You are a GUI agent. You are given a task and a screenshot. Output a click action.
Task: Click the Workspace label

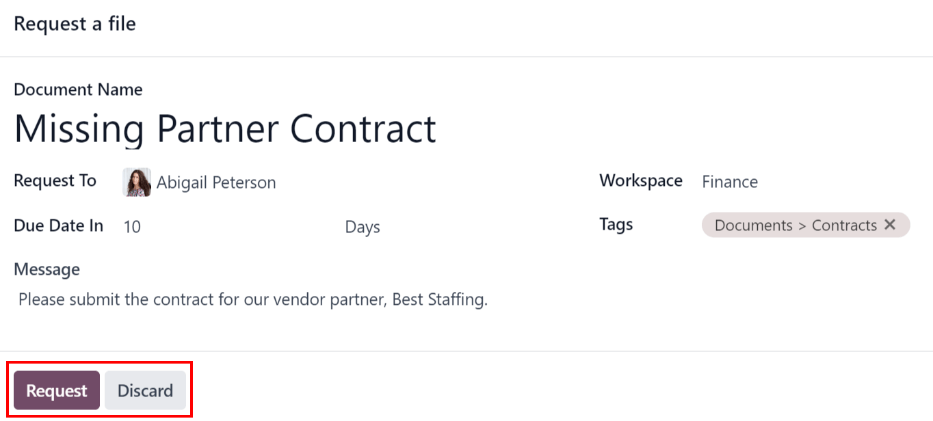click(640, 181)
